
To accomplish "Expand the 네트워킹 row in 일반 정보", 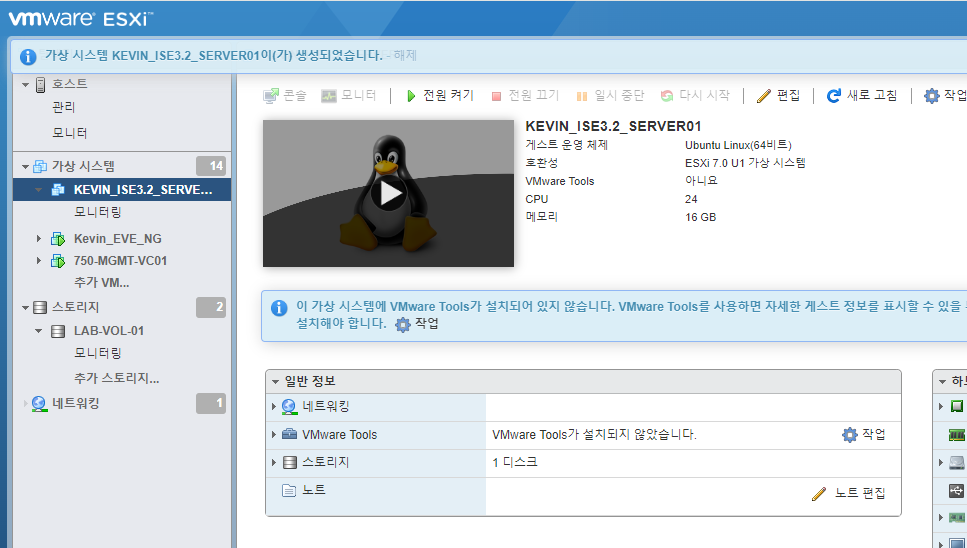I will coord(274,407).
